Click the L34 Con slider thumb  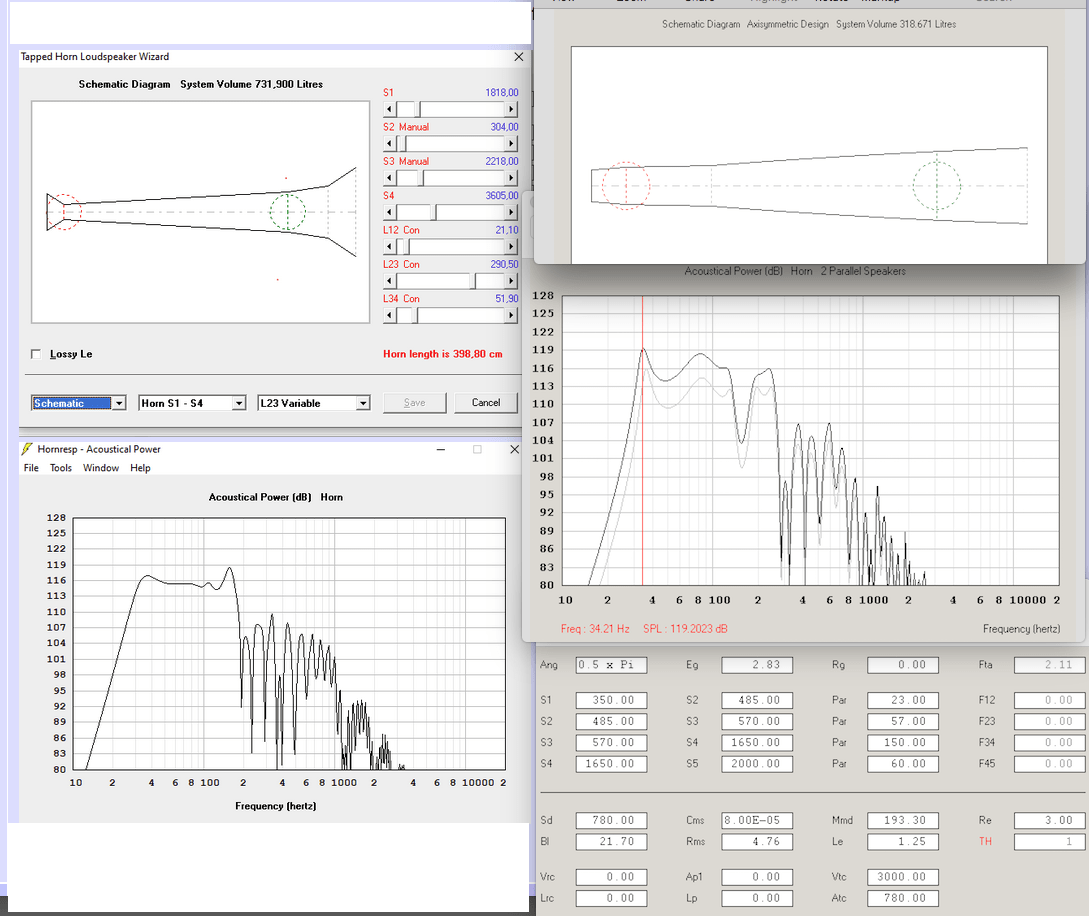coord(415,315)
